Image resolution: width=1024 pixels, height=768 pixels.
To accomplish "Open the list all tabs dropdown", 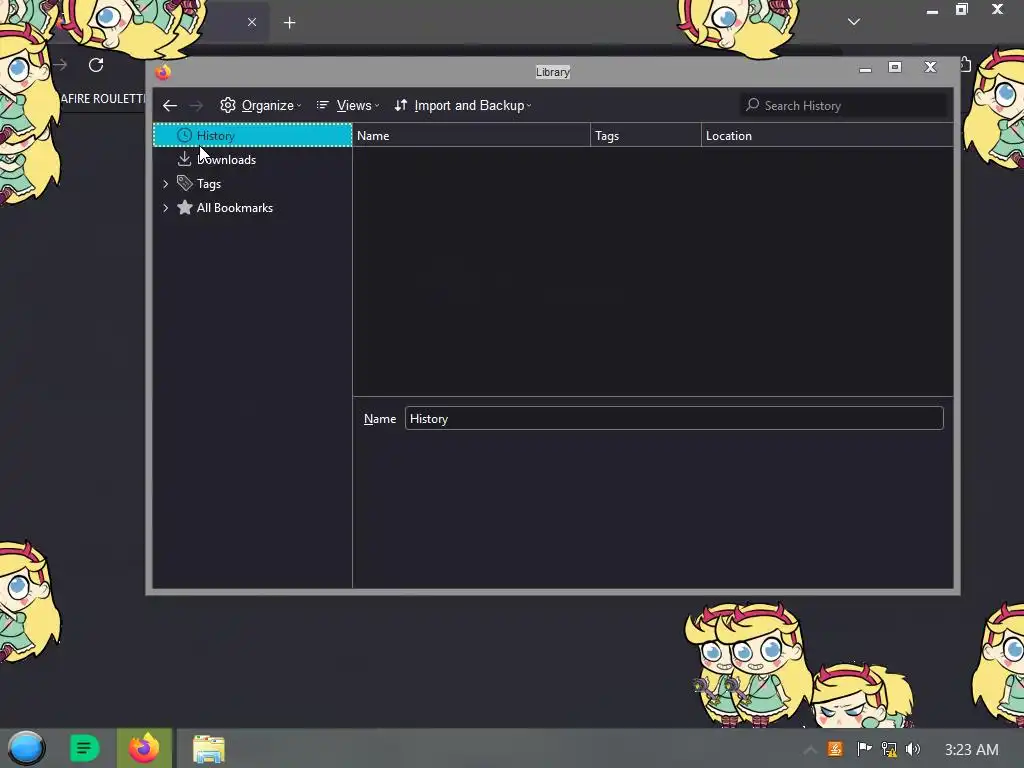I will point(854,22).
